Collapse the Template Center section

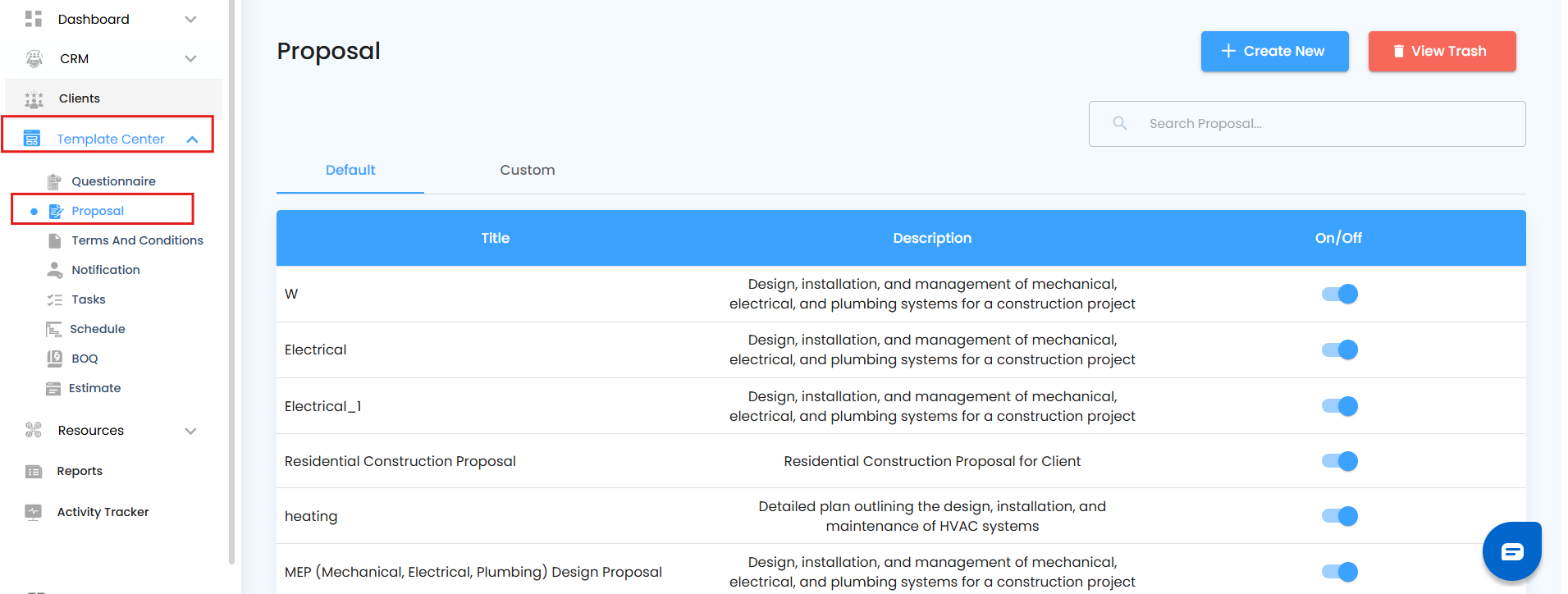point(192,139)
